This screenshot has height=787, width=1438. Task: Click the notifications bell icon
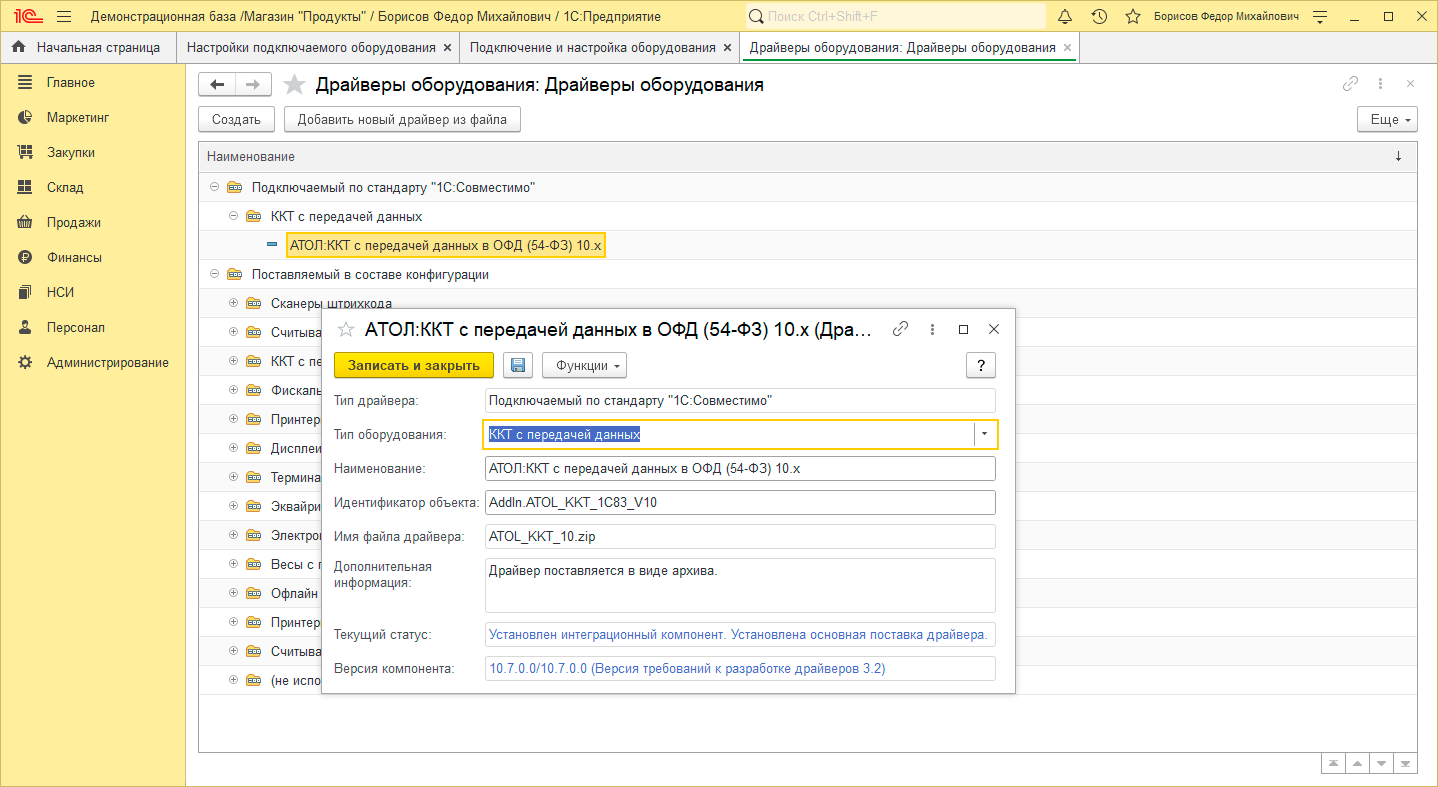click(x=1065, y=17)
